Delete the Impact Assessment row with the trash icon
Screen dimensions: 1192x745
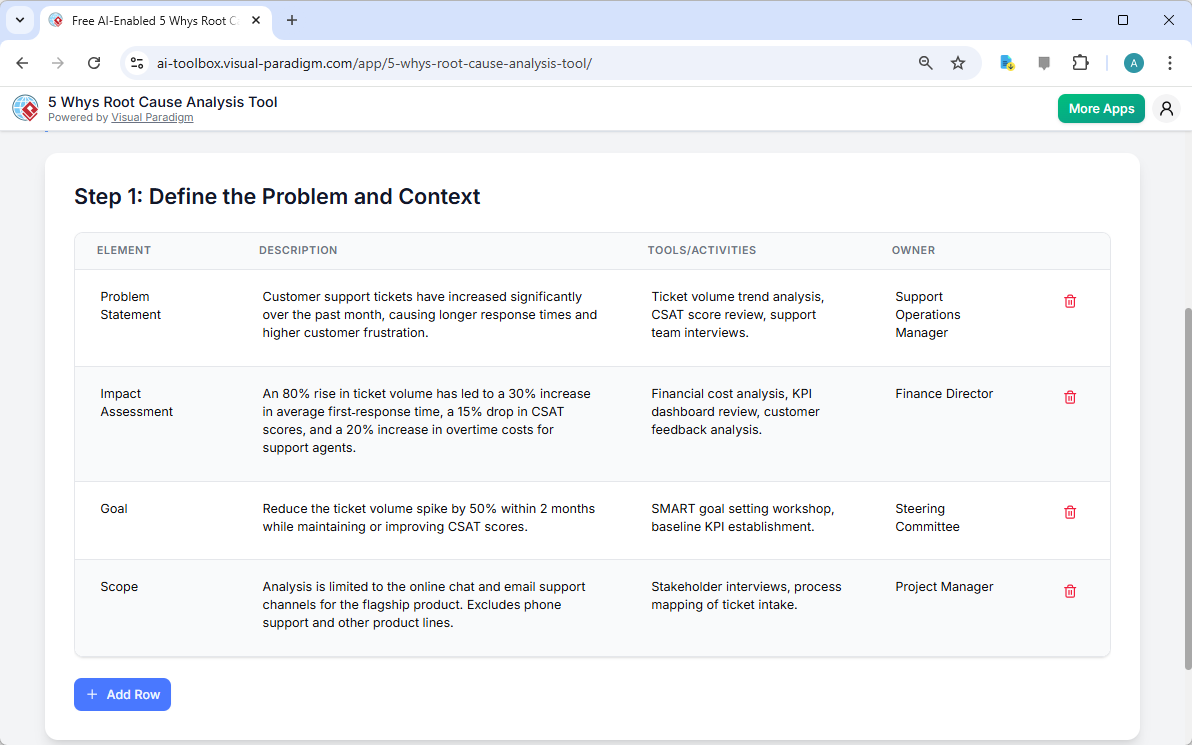point(1069,397)
